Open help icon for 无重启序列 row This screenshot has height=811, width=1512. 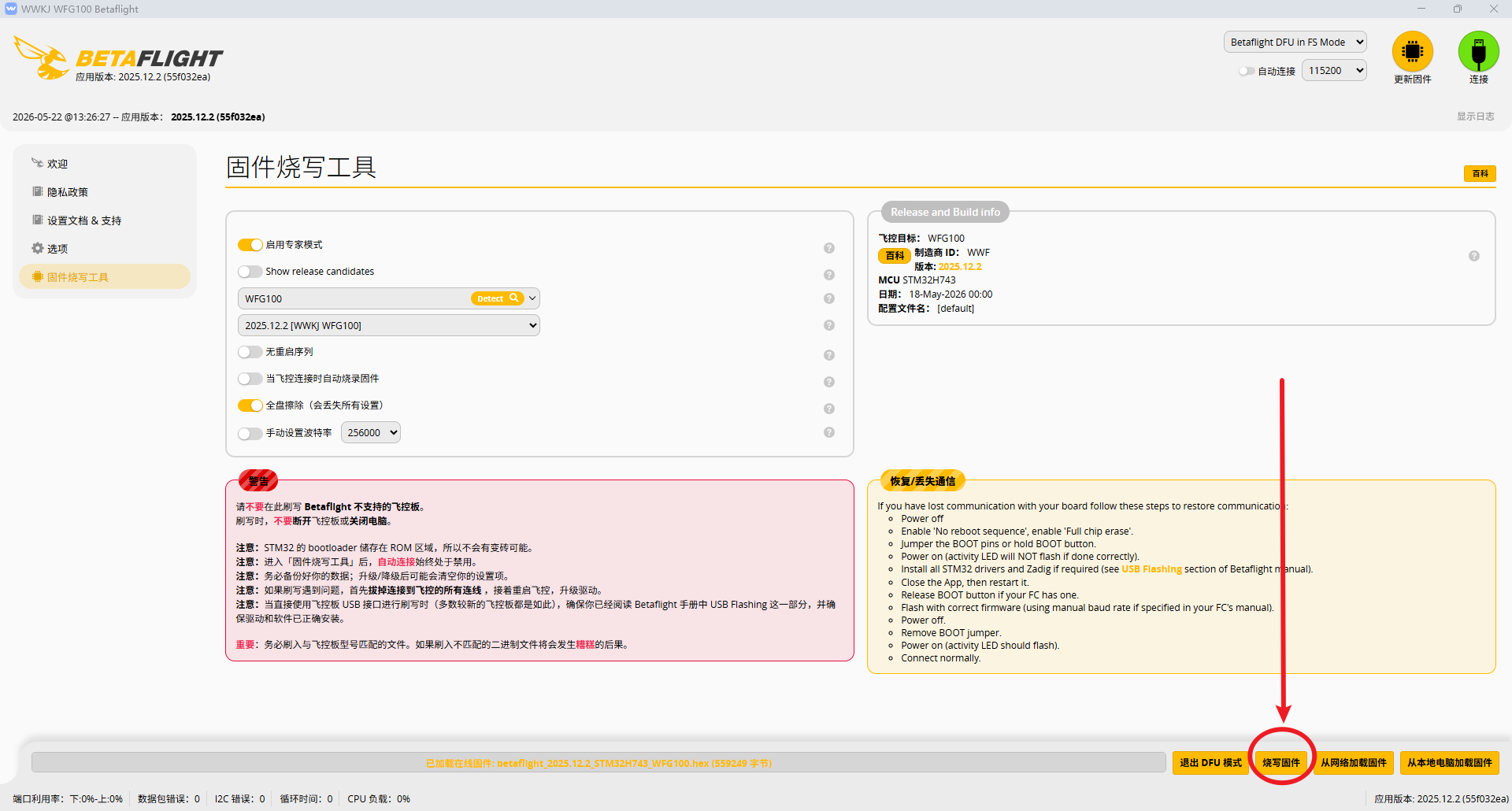coord(829,355)
